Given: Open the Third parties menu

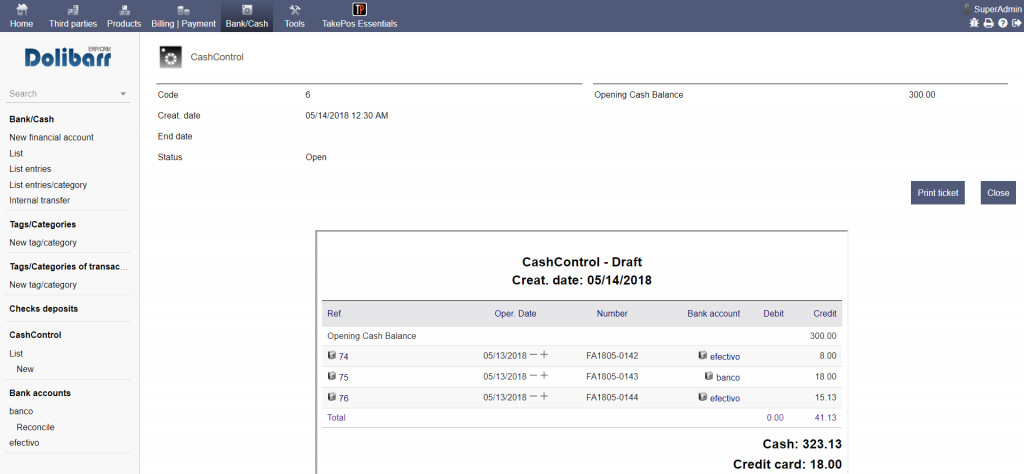Looking at the screenshot, I should click(x=73, y=16).
